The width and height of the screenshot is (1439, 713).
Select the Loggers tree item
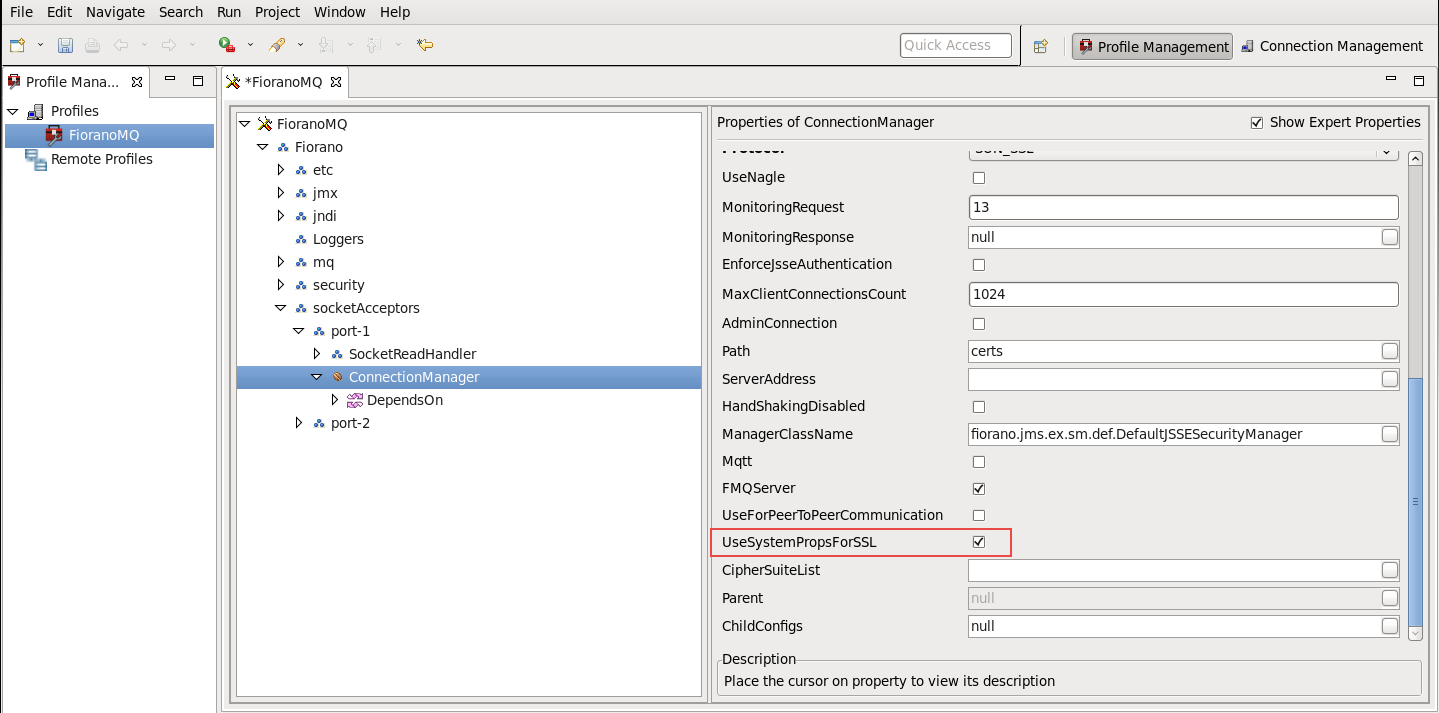pos(338,240)
